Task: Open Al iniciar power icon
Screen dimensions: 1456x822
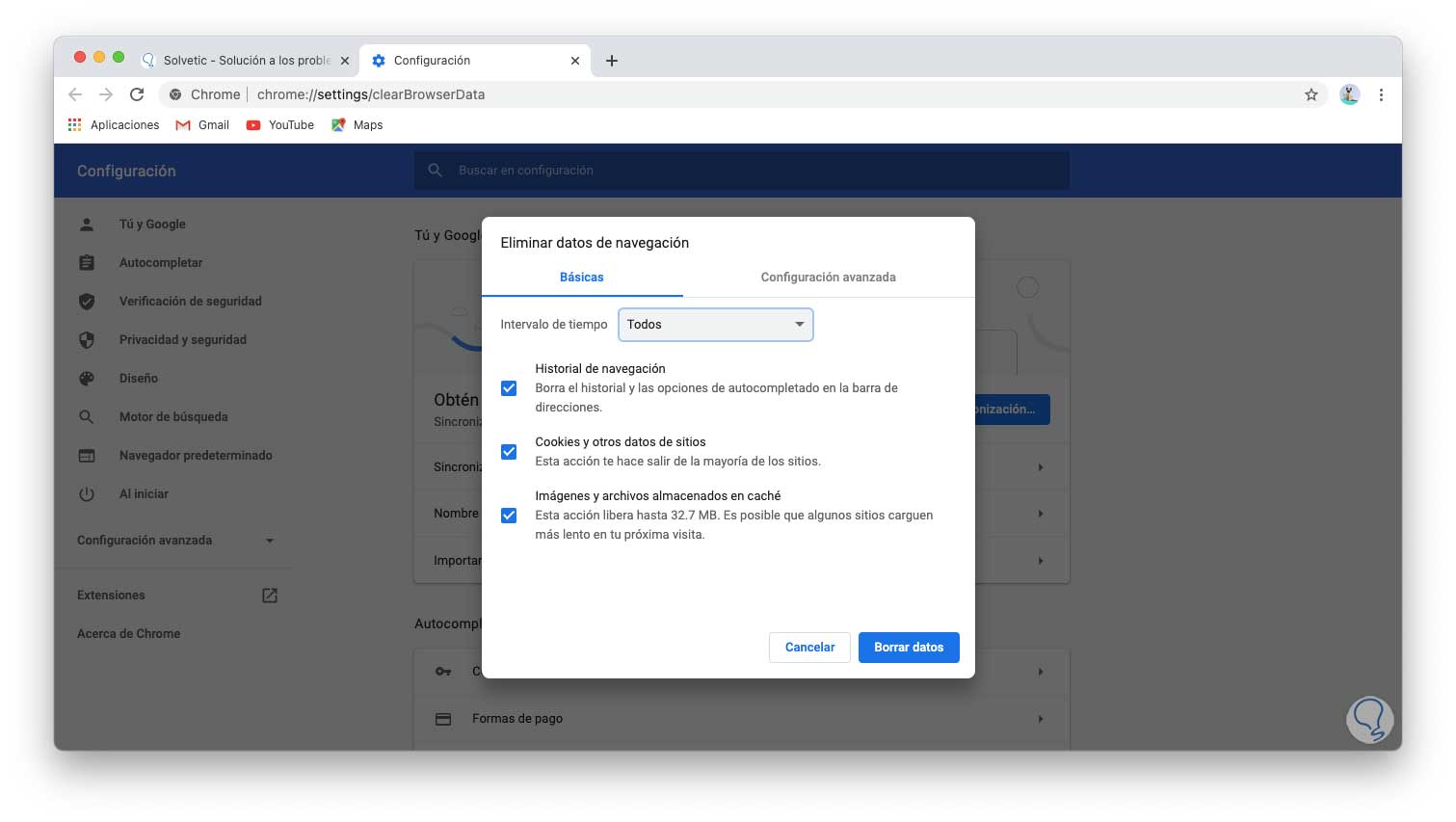Action: tap(87, 493)
